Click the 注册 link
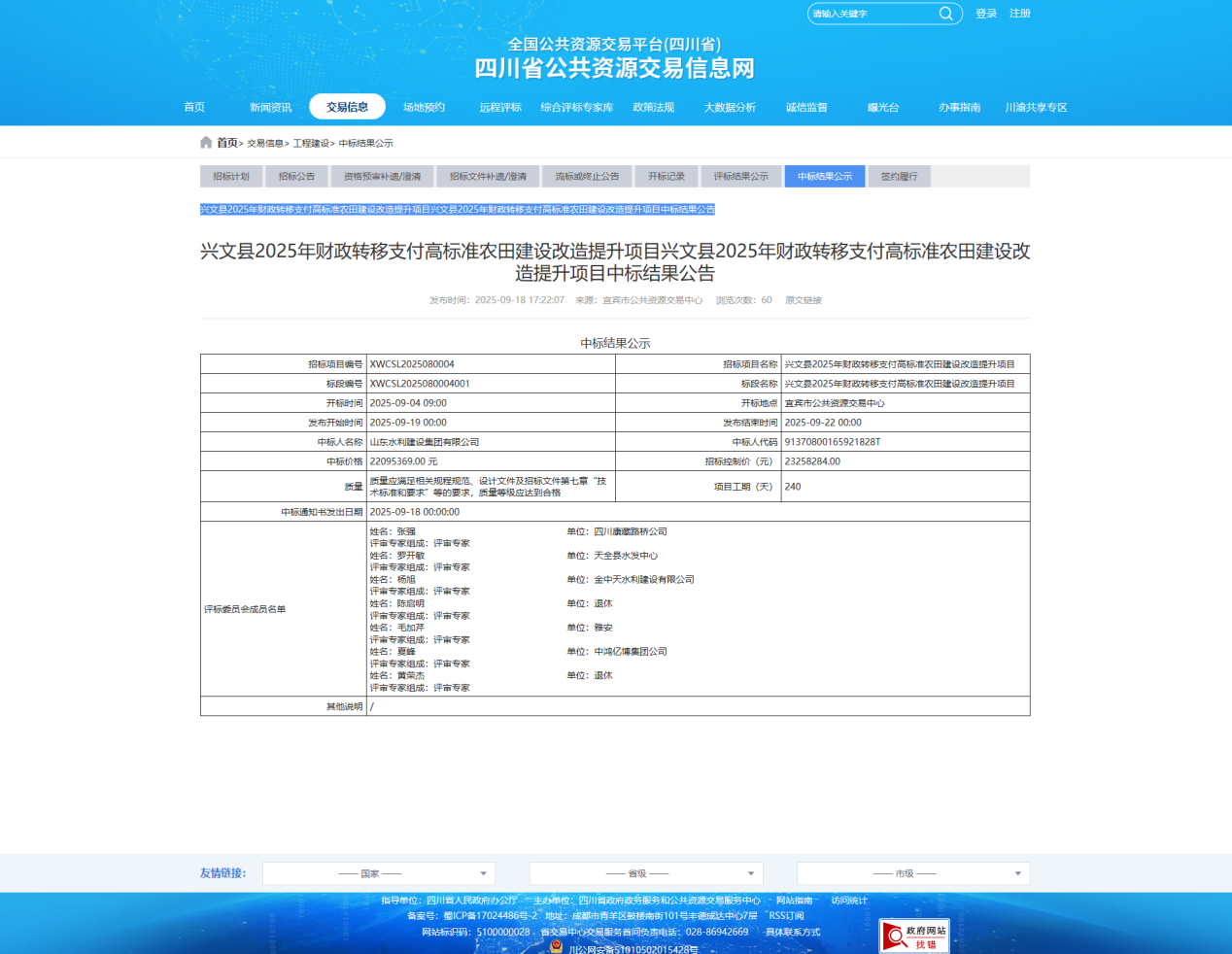 click(1020, 13)
